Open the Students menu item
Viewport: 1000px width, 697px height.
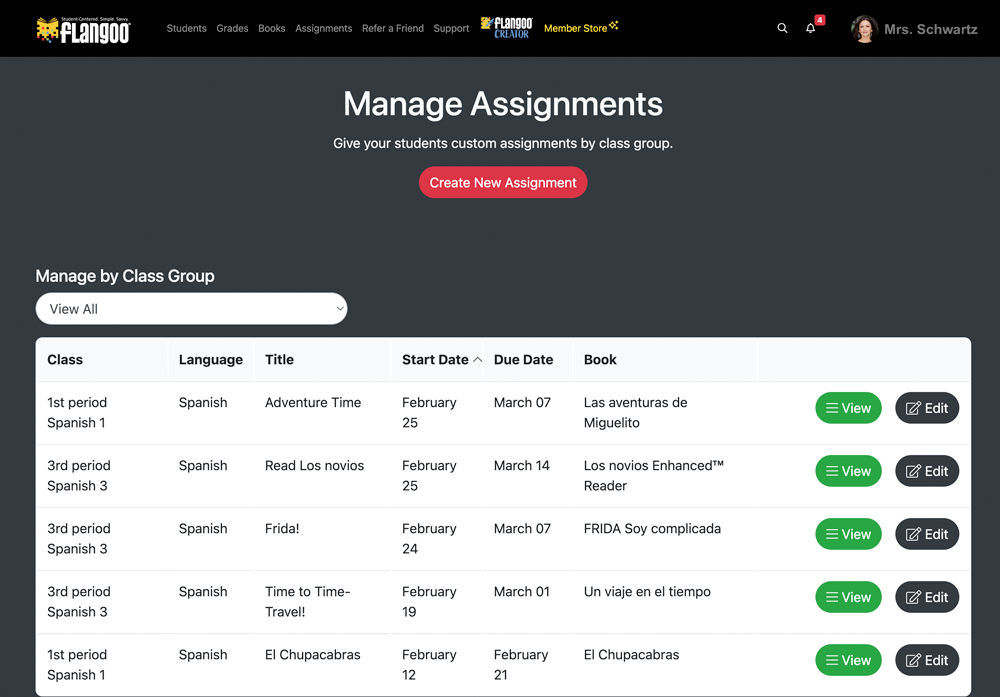(186, 29)
